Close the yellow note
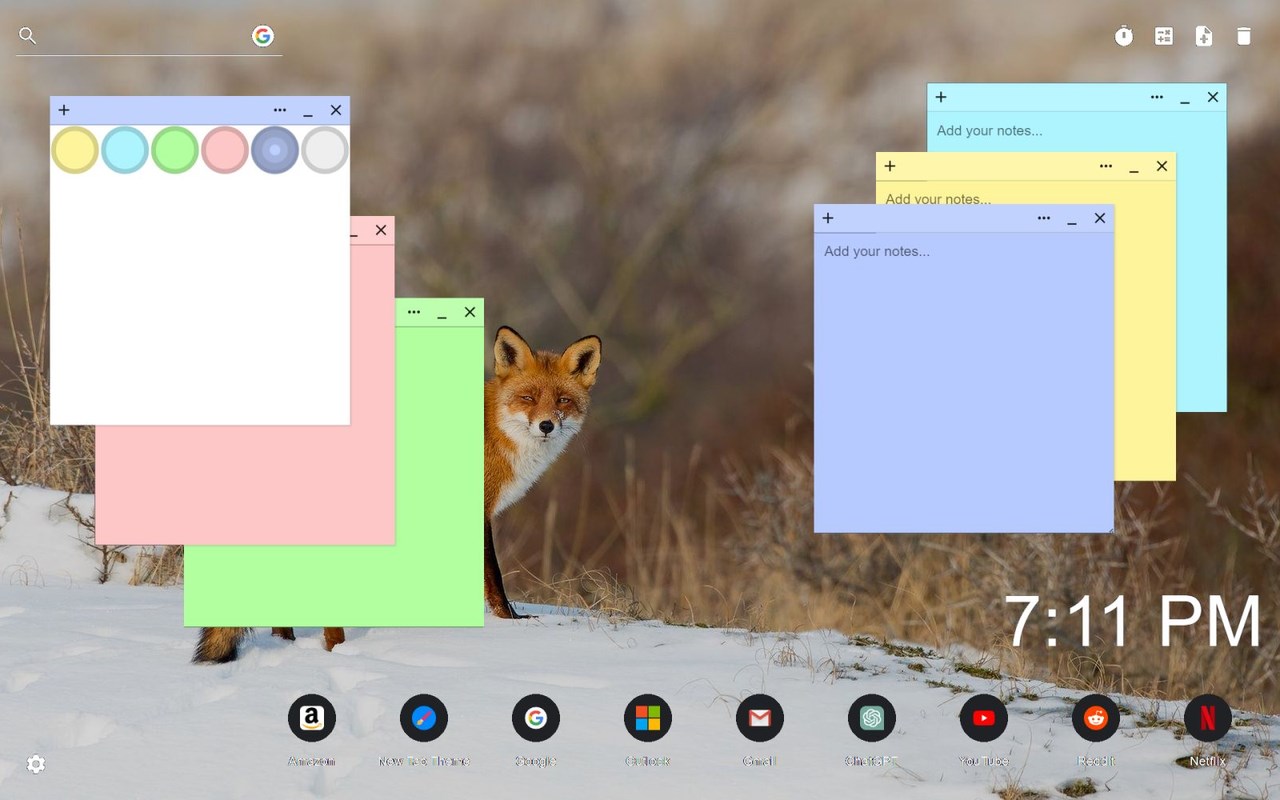 click(1162, 166)
